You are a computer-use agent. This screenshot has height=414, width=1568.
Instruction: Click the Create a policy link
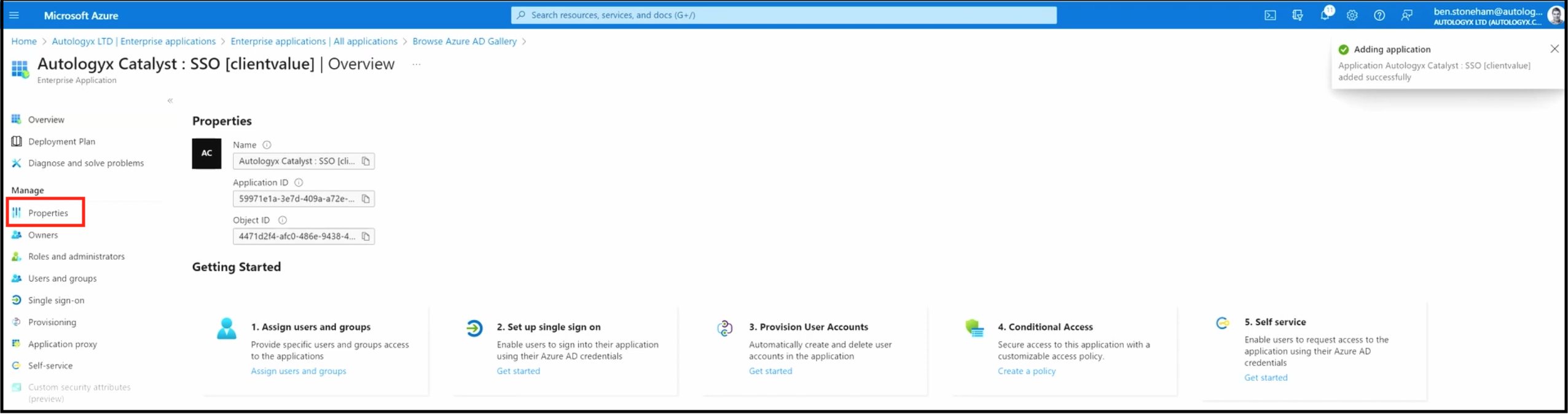tap(1027, 371)
